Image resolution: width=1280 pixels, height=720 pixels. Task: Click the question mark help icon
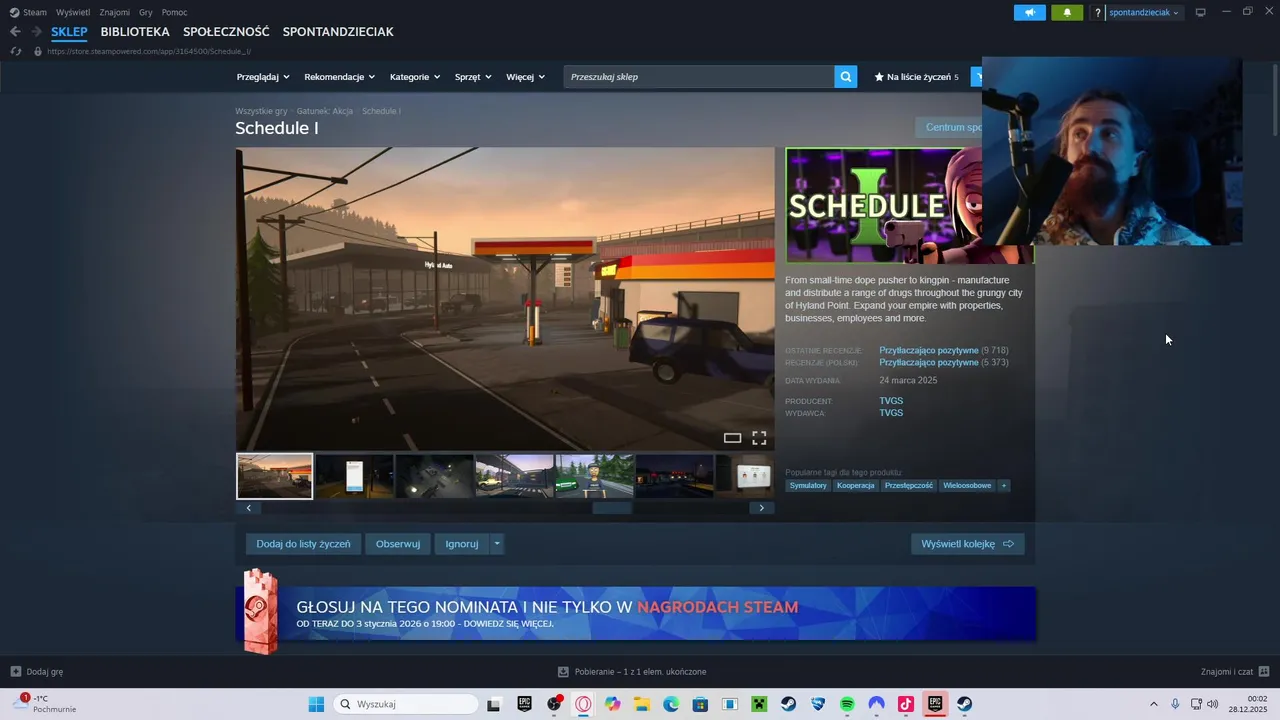point(1097,13)
